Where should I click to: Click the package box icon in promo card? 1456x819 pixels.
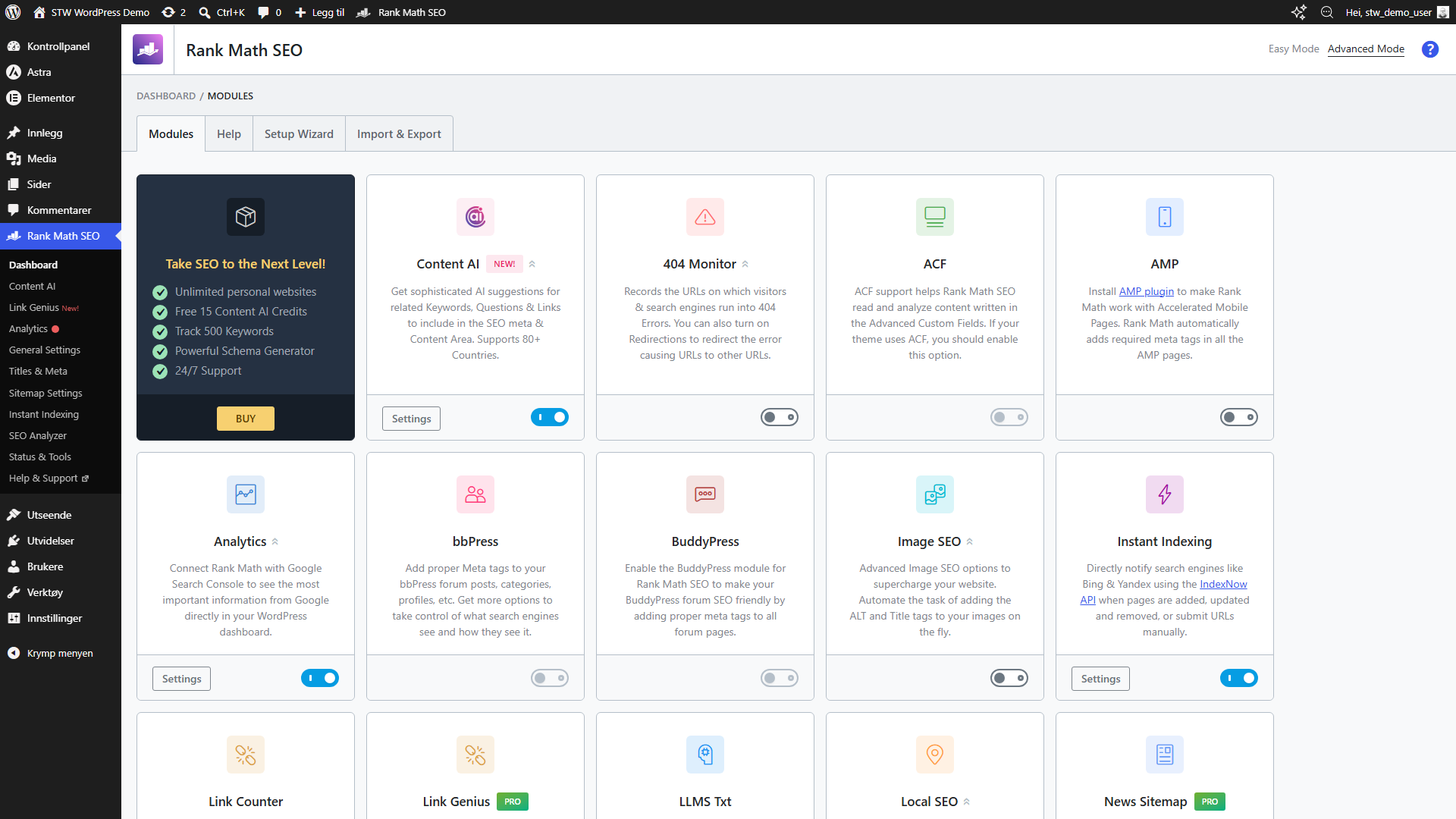(246, 217)
